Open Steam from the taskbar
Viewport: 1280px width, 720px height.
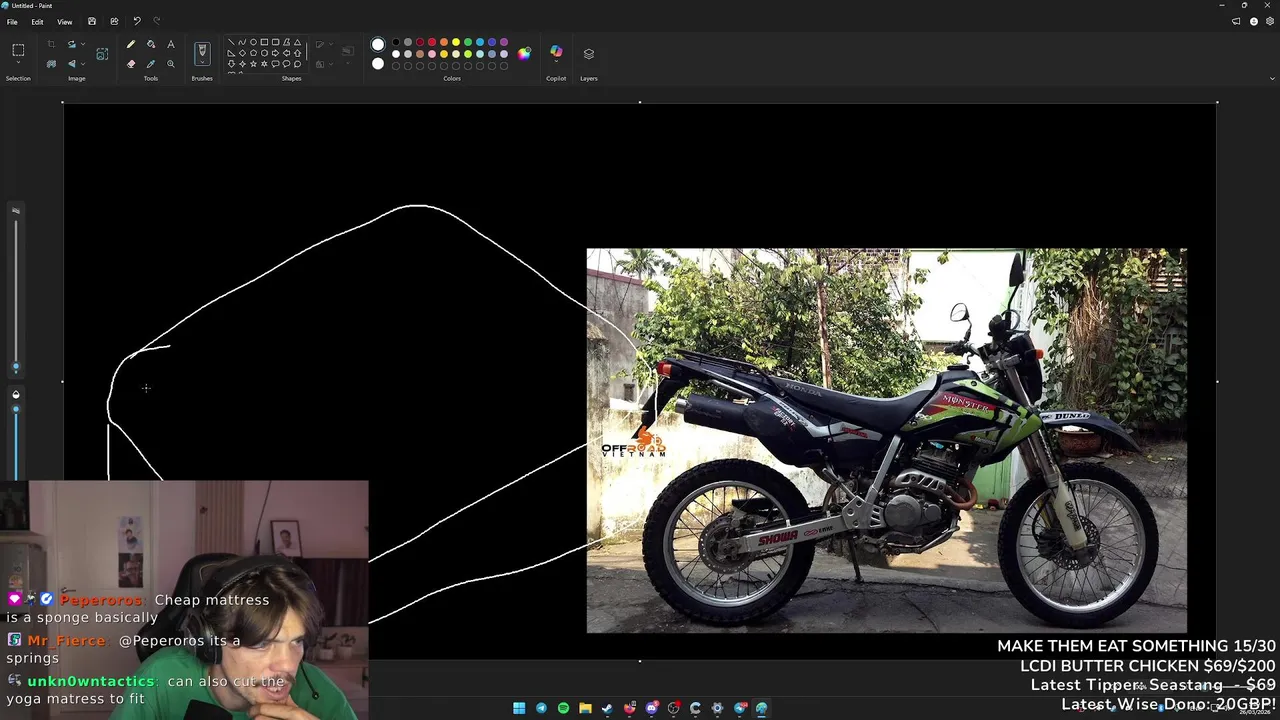(607, 708)
